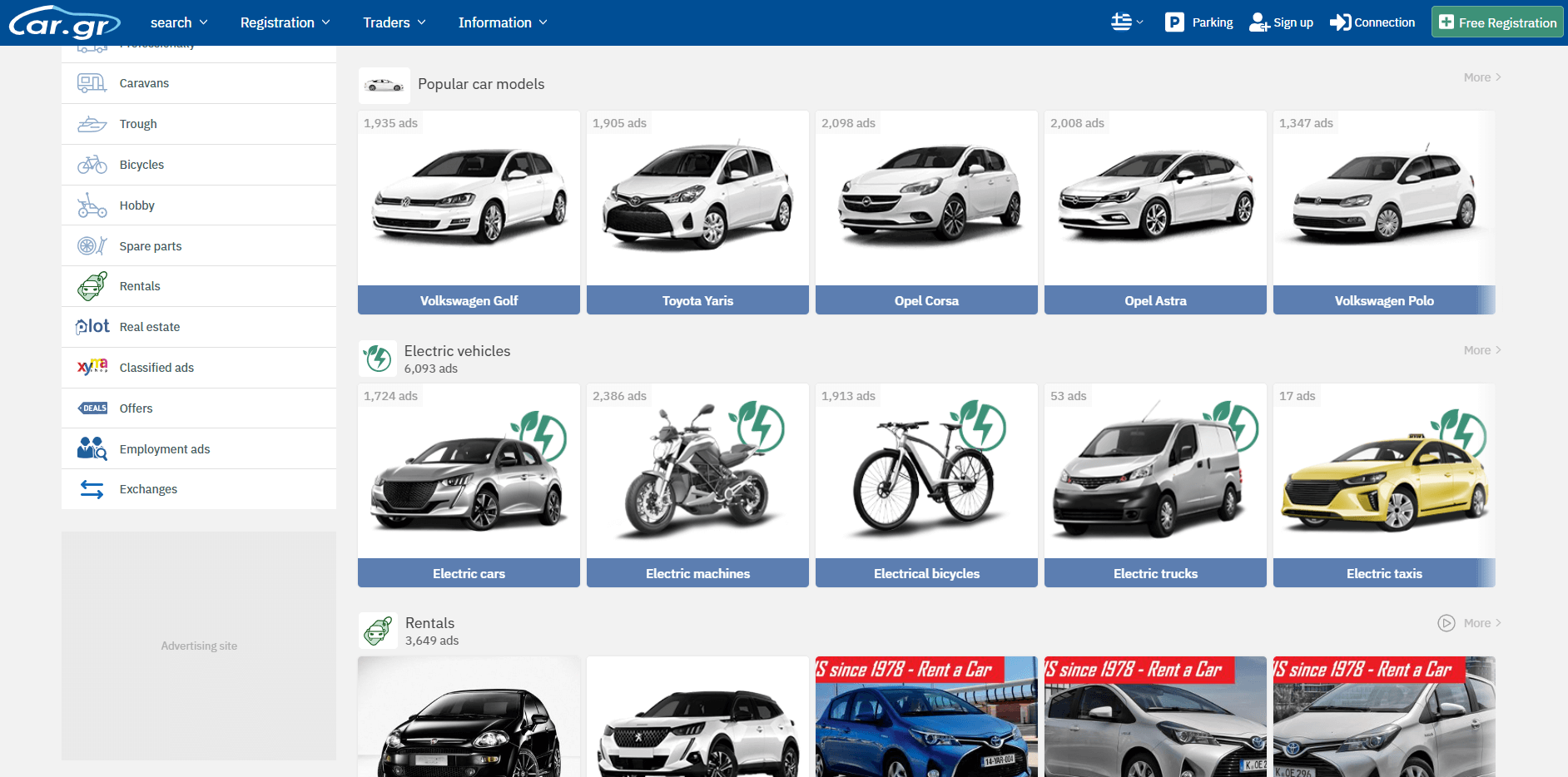The width and height of the screenshot is (1568, 777).
Task: Open Offers category
Action: 199,408
